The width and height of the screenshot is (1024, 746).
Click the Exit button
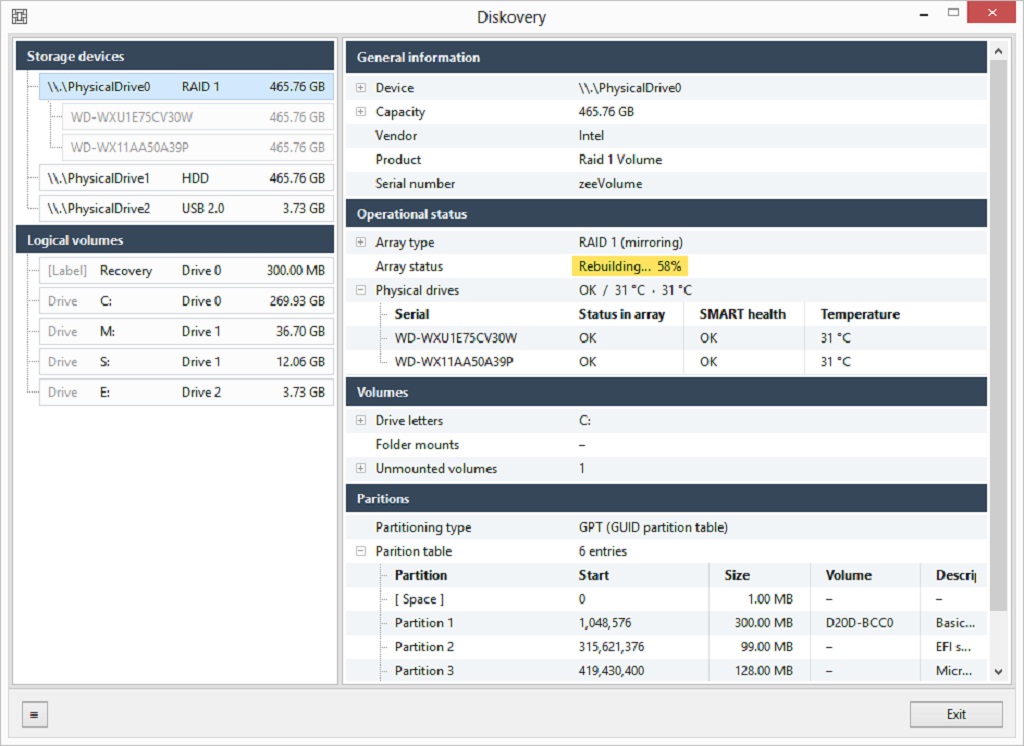[956, 715]
